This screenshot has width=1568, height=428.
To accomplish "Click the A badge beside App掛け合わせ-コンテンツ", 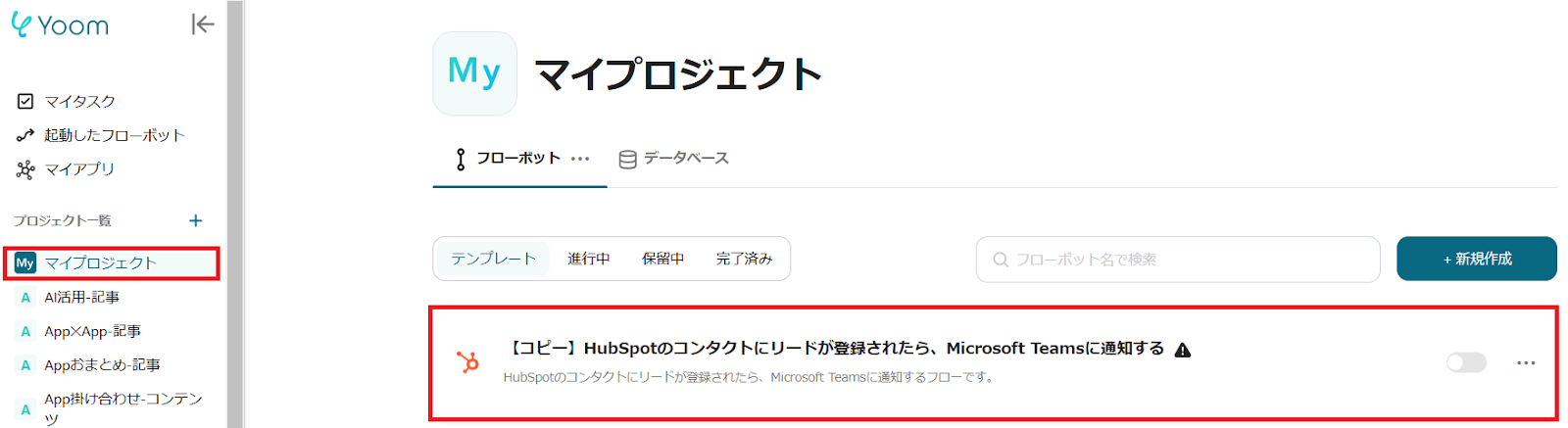I will pyautogui.click(x=25, y=409).
